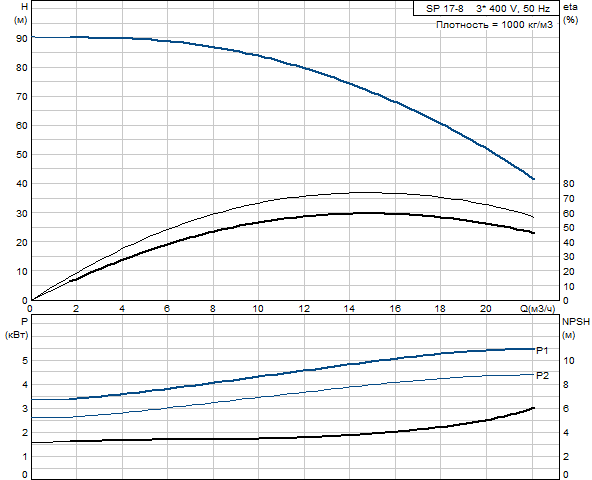Select the P1 curve label

[542, 350]
